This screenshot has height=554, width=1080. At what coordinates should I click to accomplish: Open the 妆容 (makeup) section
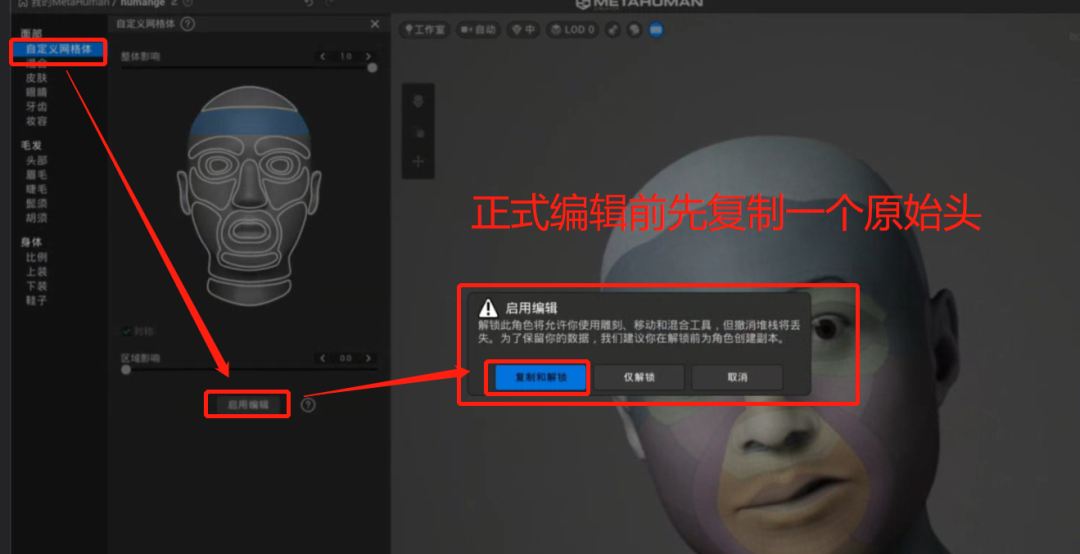(x=37, y=121)
